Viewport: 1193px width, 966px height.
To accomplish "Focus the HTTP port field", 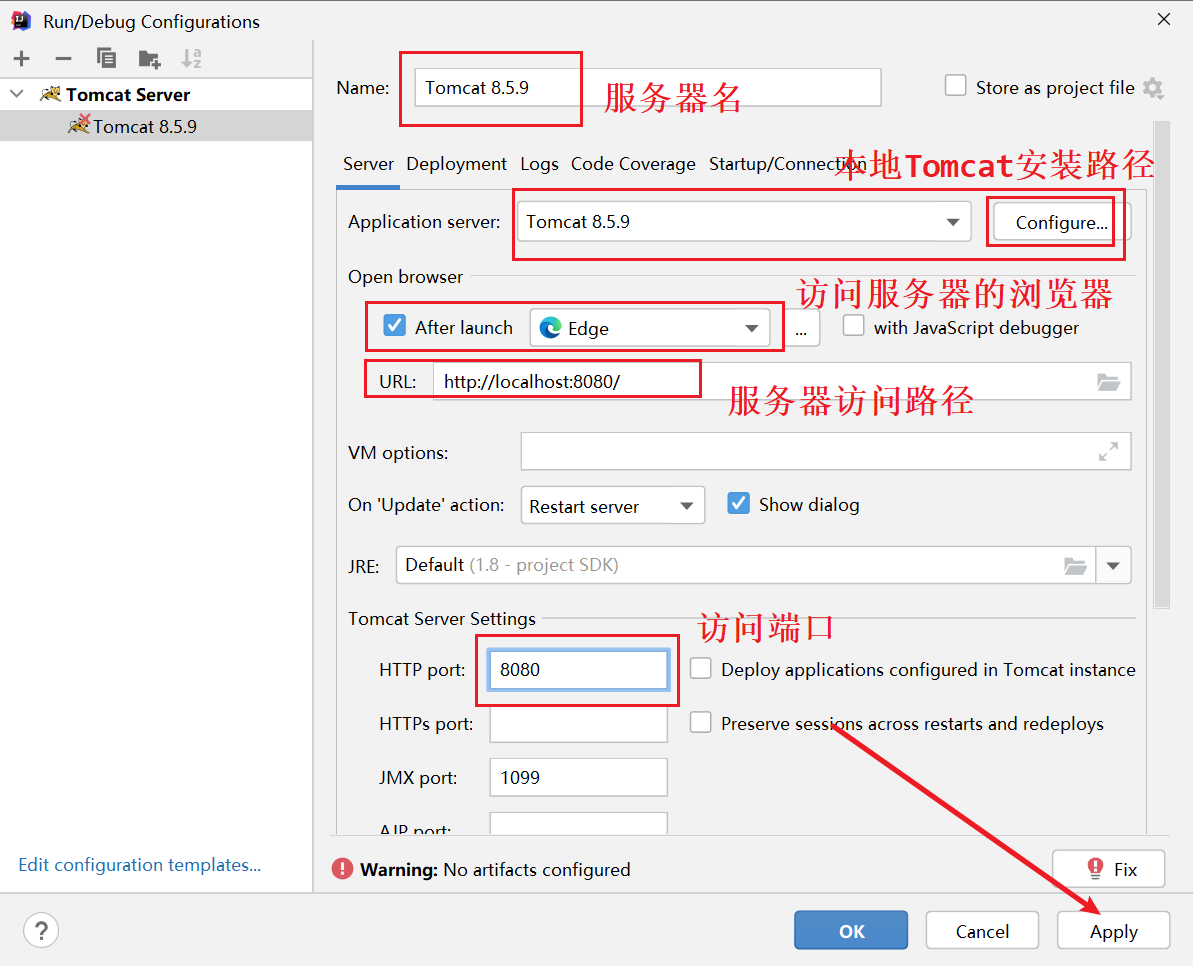I will point(578,669).
